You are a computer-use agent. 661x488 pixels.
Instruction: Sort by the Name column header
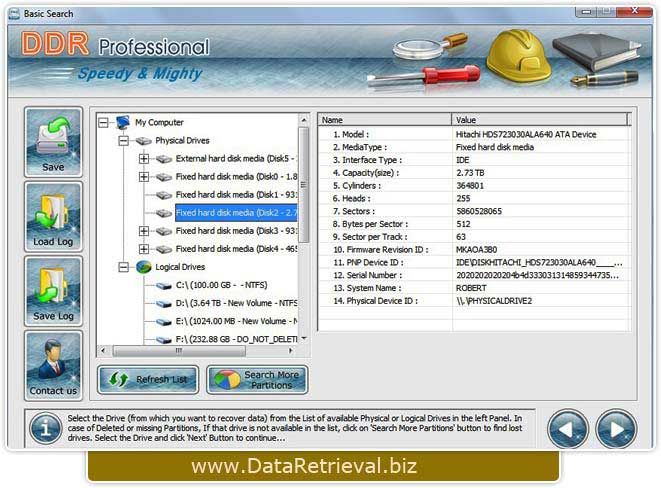384,120
